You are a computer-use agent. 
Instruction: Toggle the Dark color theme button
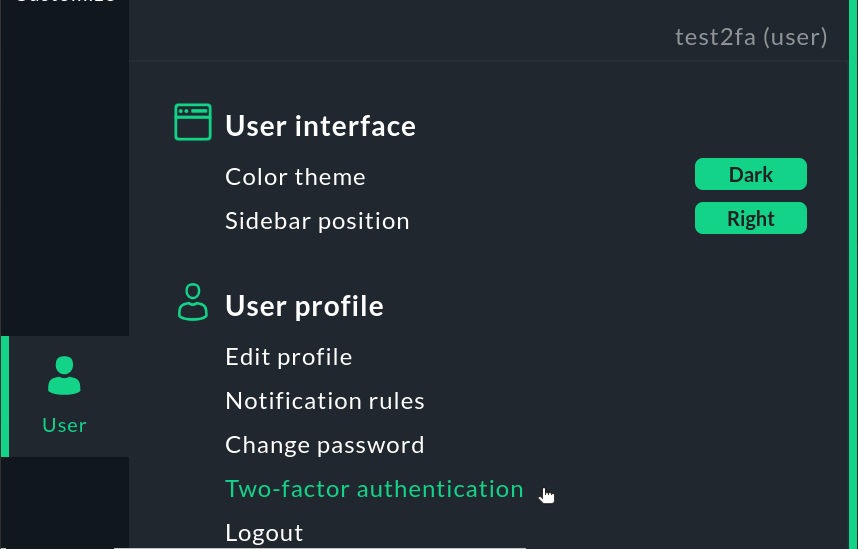coord(751,174)
